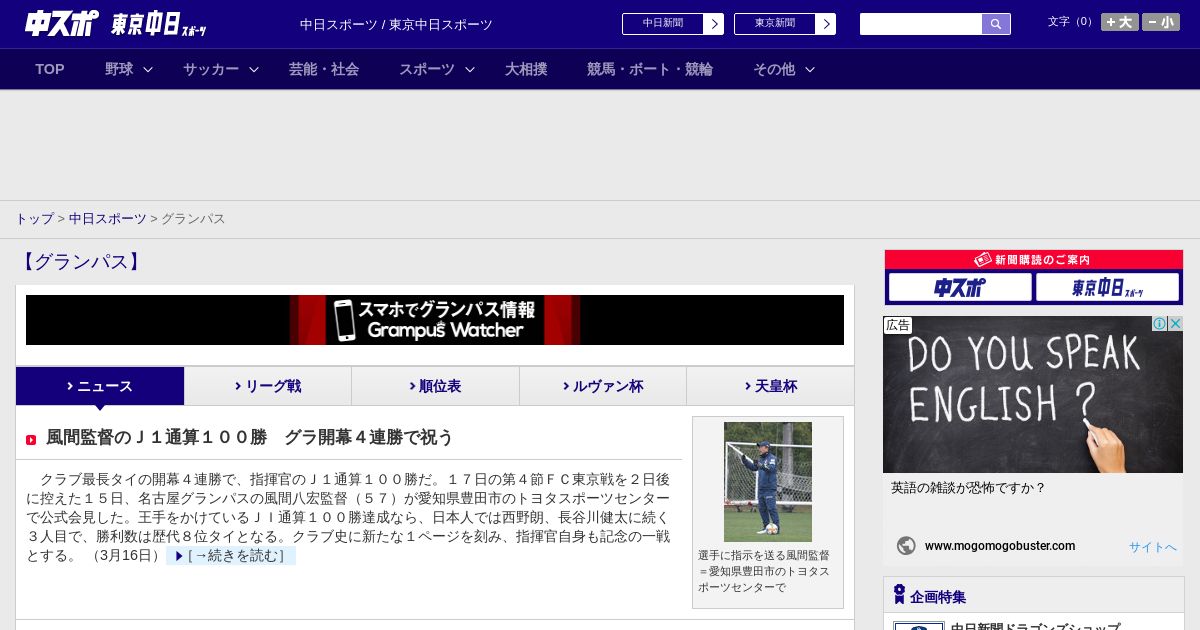
Task: Click the 企画特集 section heading
Action: coord(938,597)
